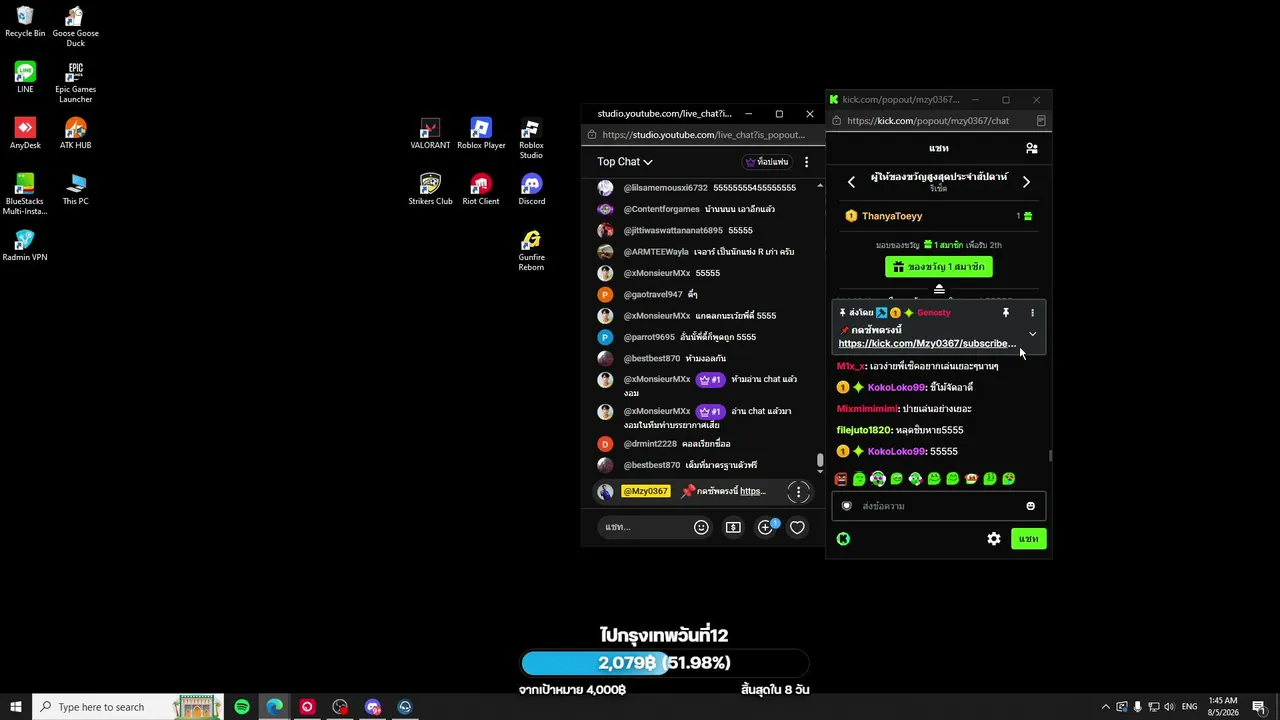This screenshot has width=1280, height=720.
Task: Show hidden system tray icons
Action: [1105, 707]
